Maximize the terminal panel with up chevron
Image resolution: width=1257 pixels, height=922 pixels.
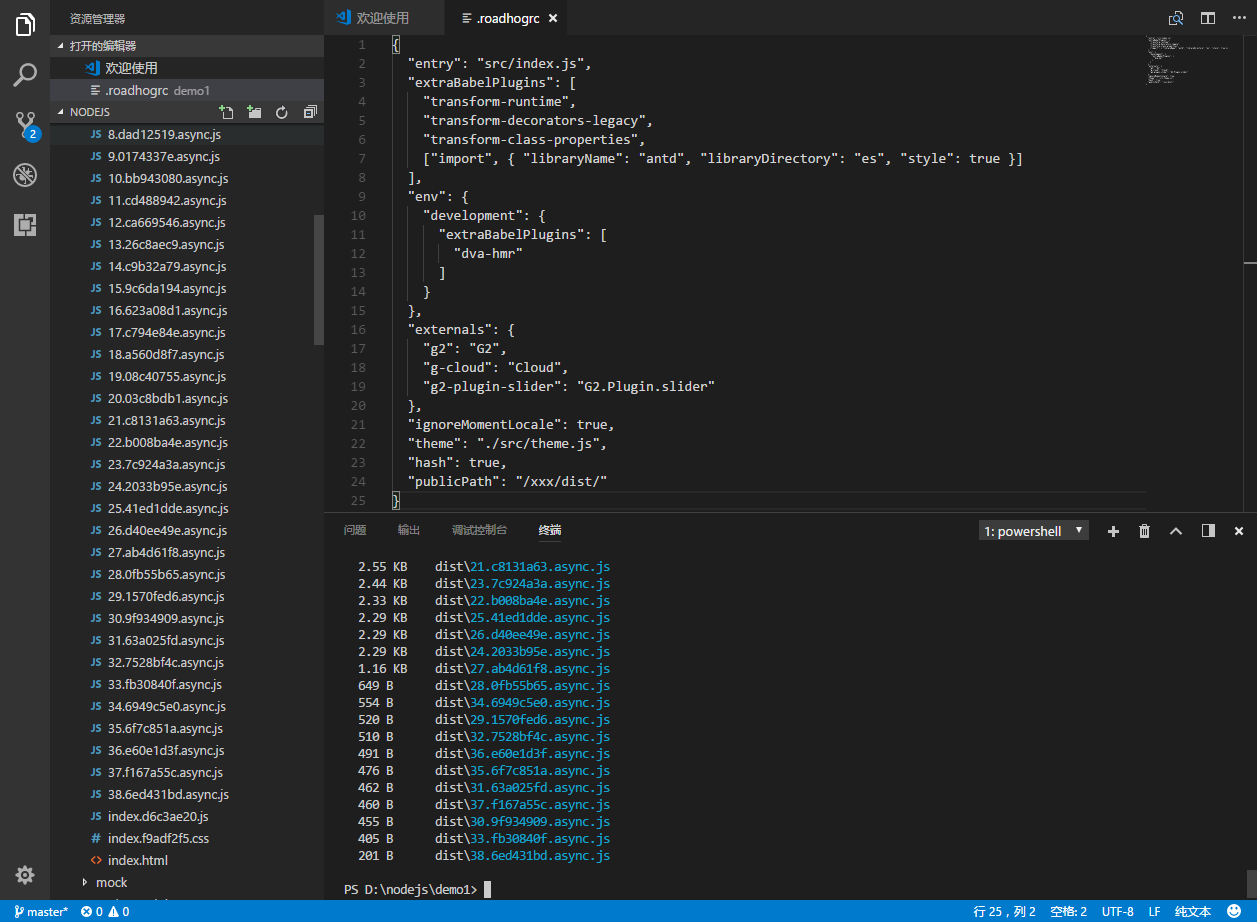pyautogui.click(x=1176, y=531)
